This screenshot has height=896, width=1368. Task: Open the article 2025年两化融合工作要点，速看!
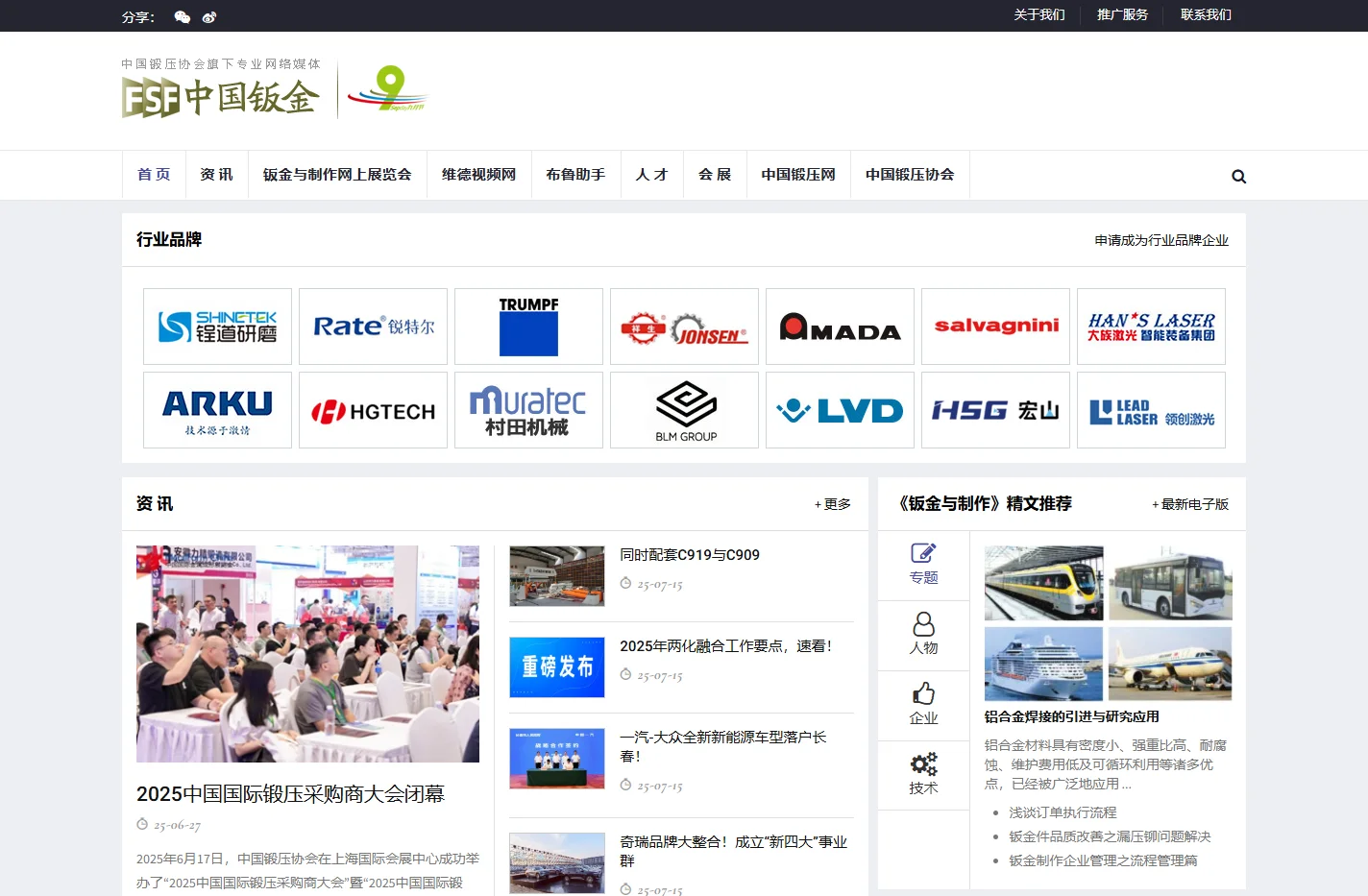[x=726, y=646]
